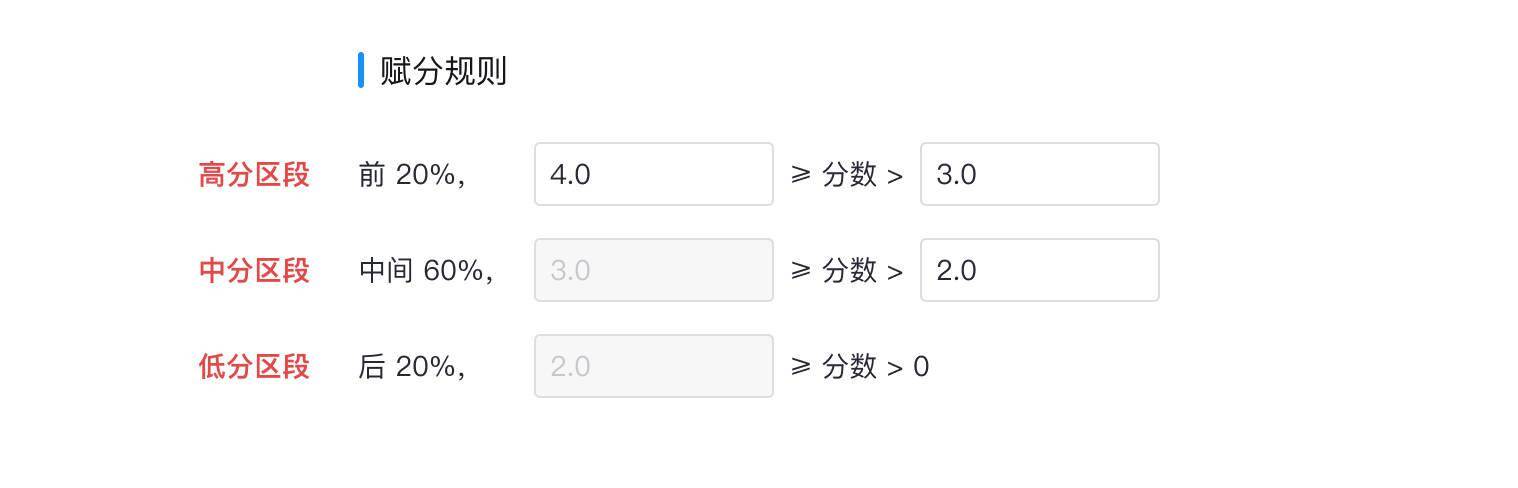
Task: Click the ≥ symbol in the 高分区段 row
Action: click(x=801, y=175)
